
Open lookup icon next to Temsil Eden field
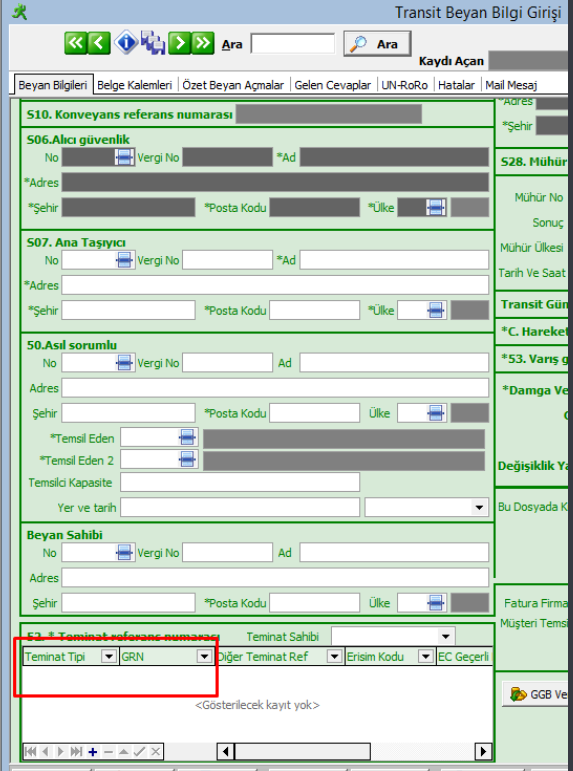[187, 438]
